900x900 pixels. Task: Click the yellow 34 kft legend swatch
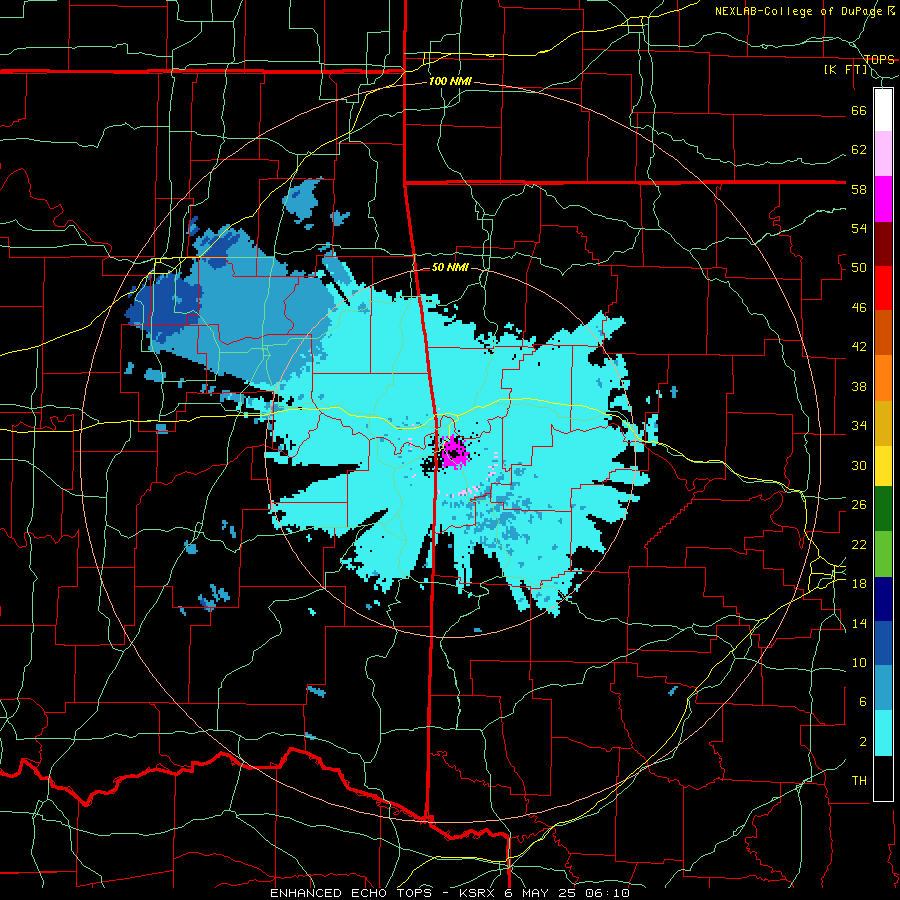[883, 465]
